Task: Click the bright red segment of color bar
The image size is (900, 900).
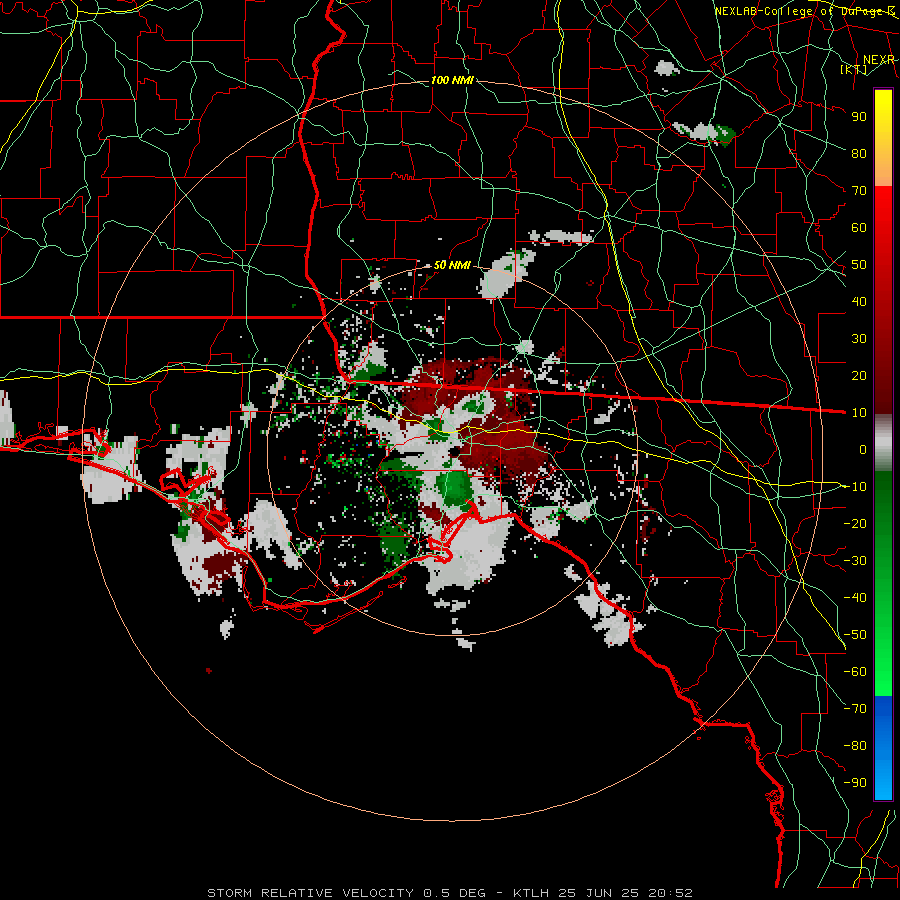Action: coord(883,210)
